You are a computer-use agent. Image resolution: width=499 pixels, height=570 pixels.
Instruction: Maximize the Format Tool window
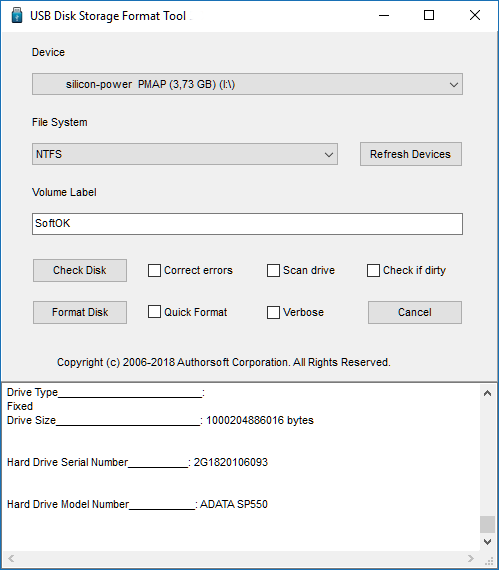click(x=429, y=15)
